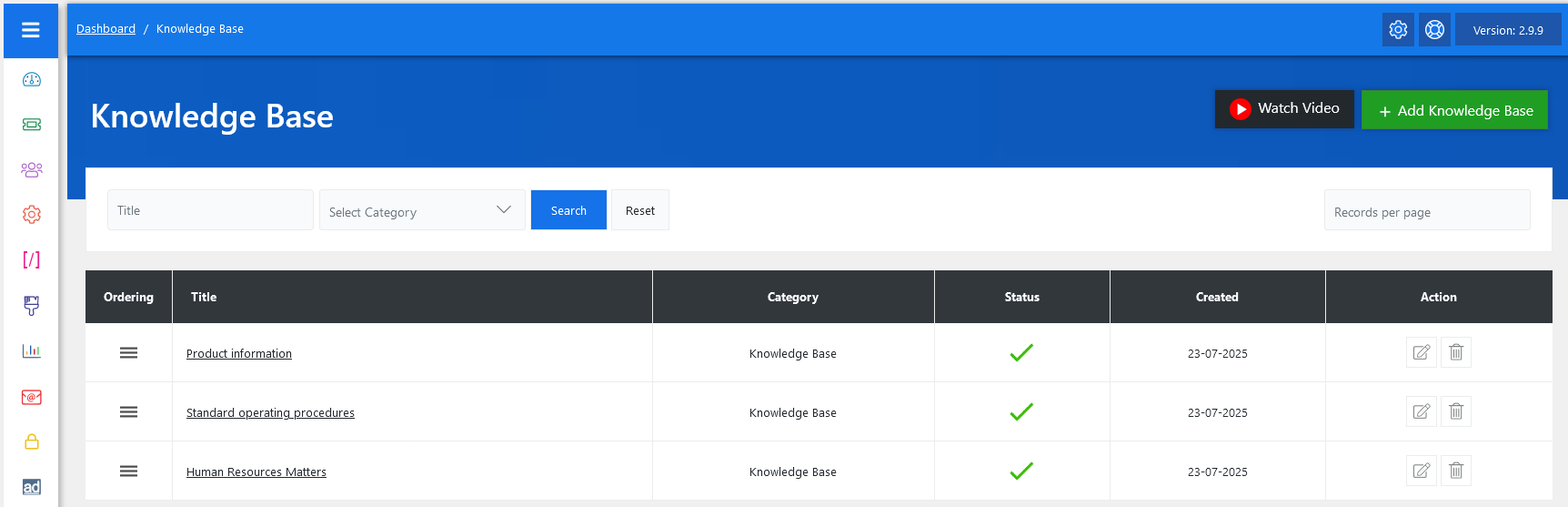
Task: Toggle status checkmark for Product information
Action: click(1021, 353)
